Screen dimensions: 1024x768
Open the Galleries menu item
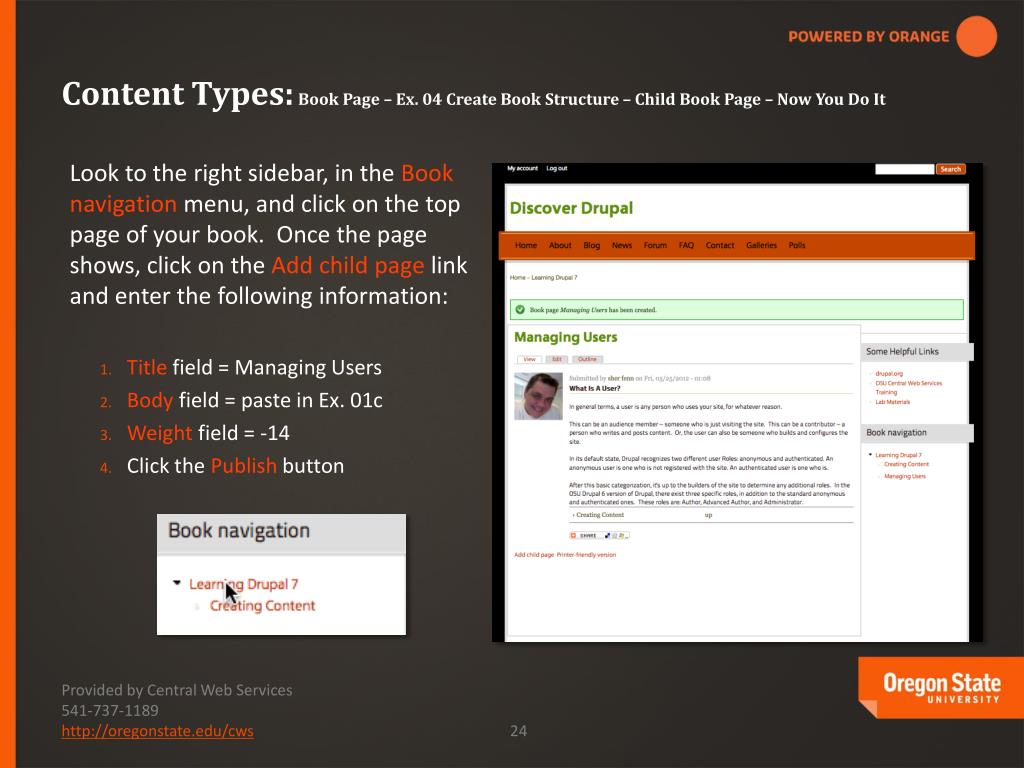(761, 246)
